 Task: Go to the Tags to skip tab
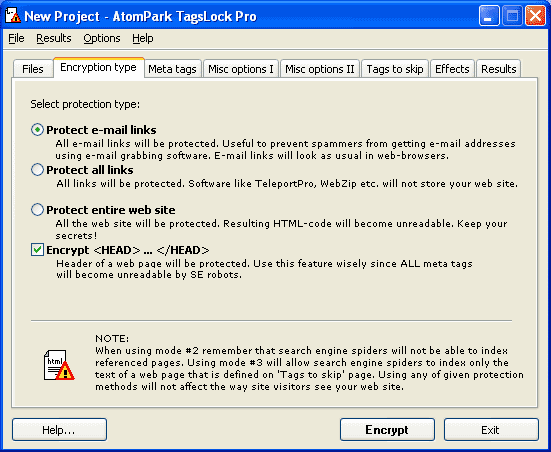[395, 69]
